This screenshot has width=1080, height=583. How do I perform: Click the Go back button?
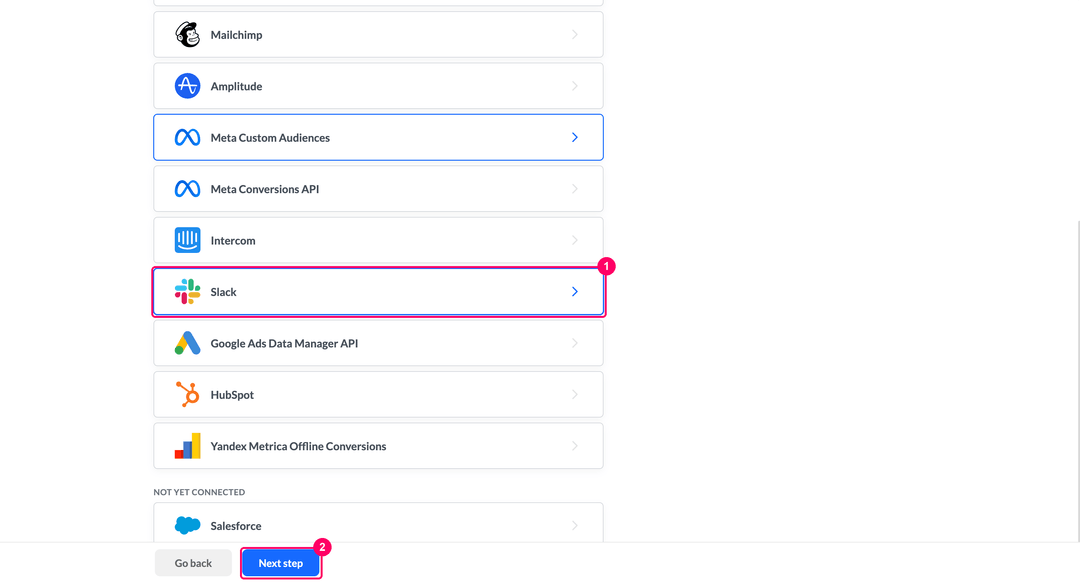coord(193,563)
